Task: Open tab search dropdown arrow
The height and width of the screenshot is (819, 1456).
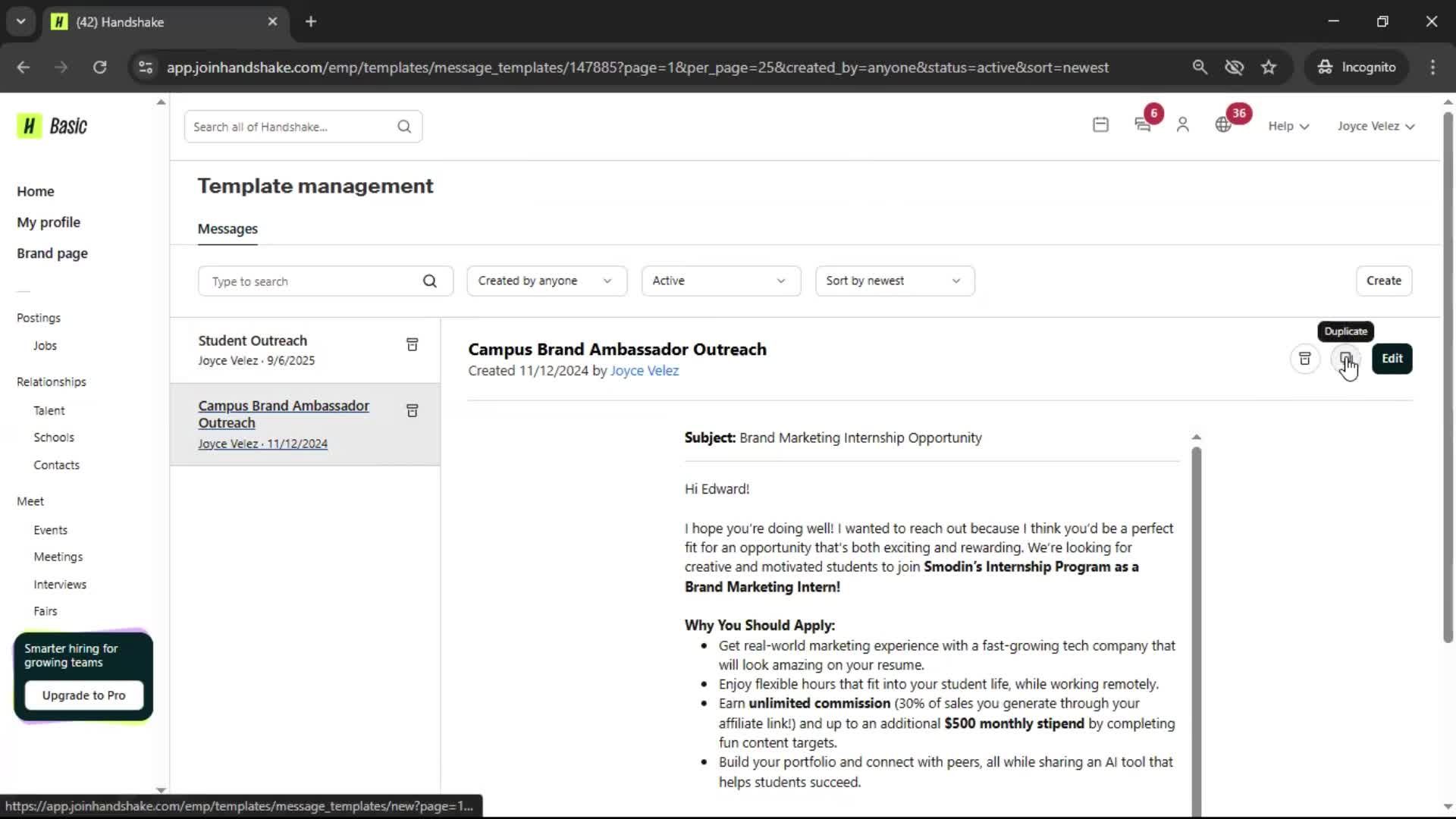Action: pos(20,21)
